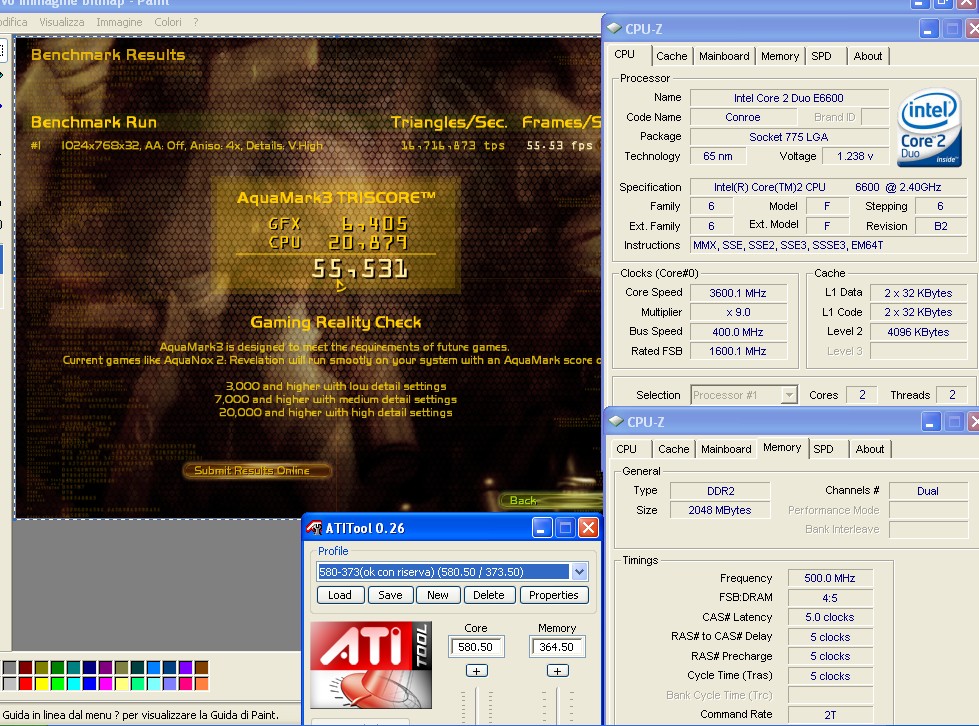Switch to Mainboard tab in top CPU-Z
Screen dimensions: 979x726
(x=724, y=56)
